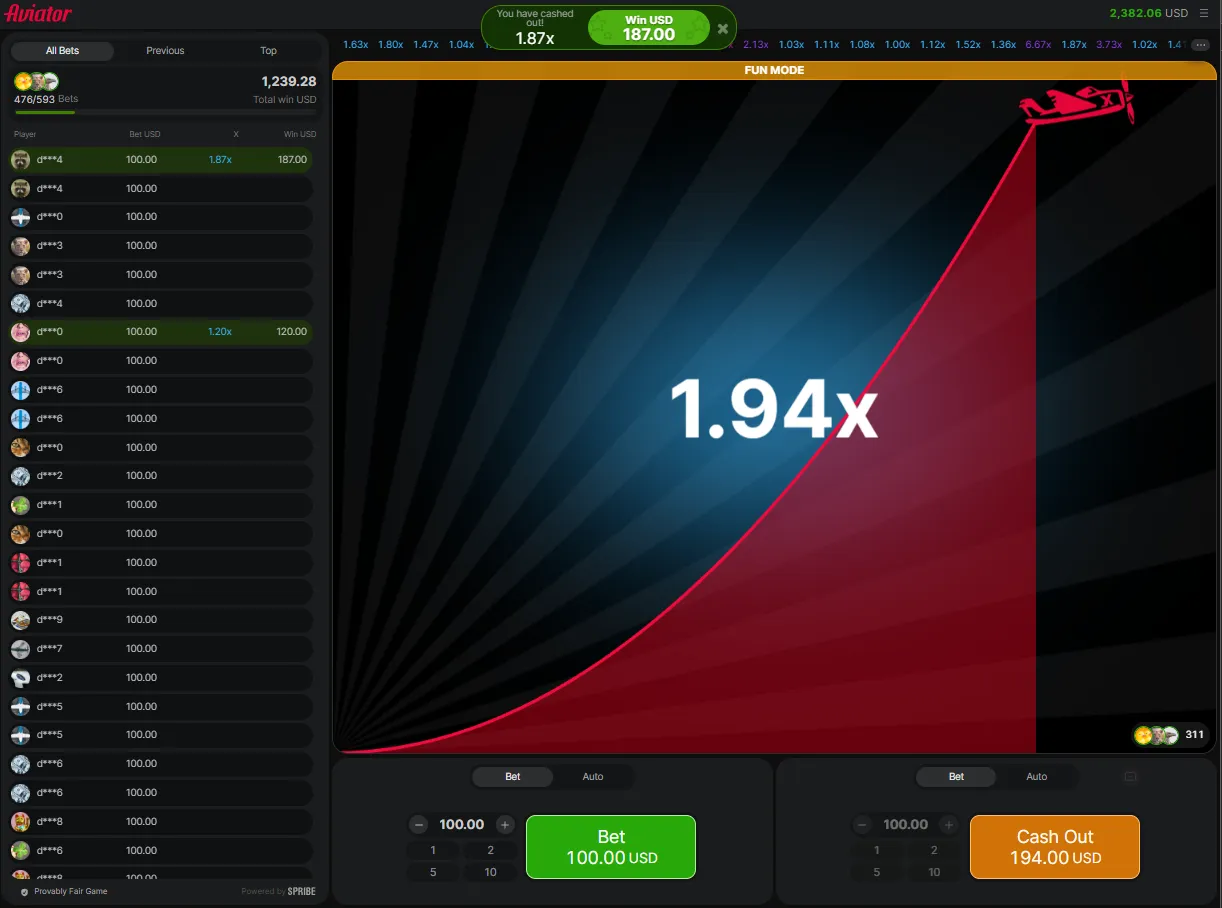
Task: Decrease the bet with minus next to the green Bet button
Action: point(419,825)
